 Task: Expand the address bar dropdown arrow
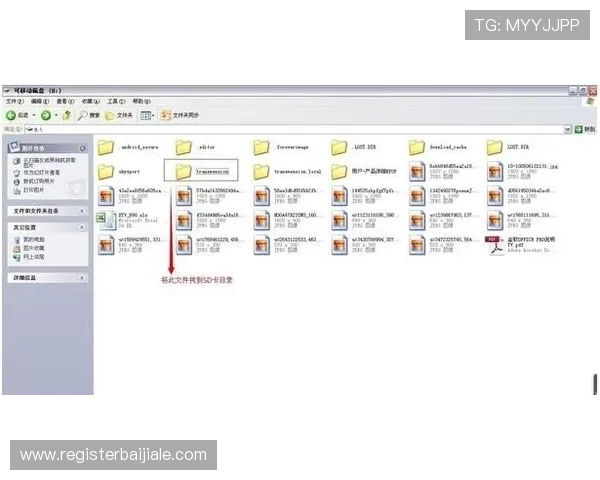(567, 129)
